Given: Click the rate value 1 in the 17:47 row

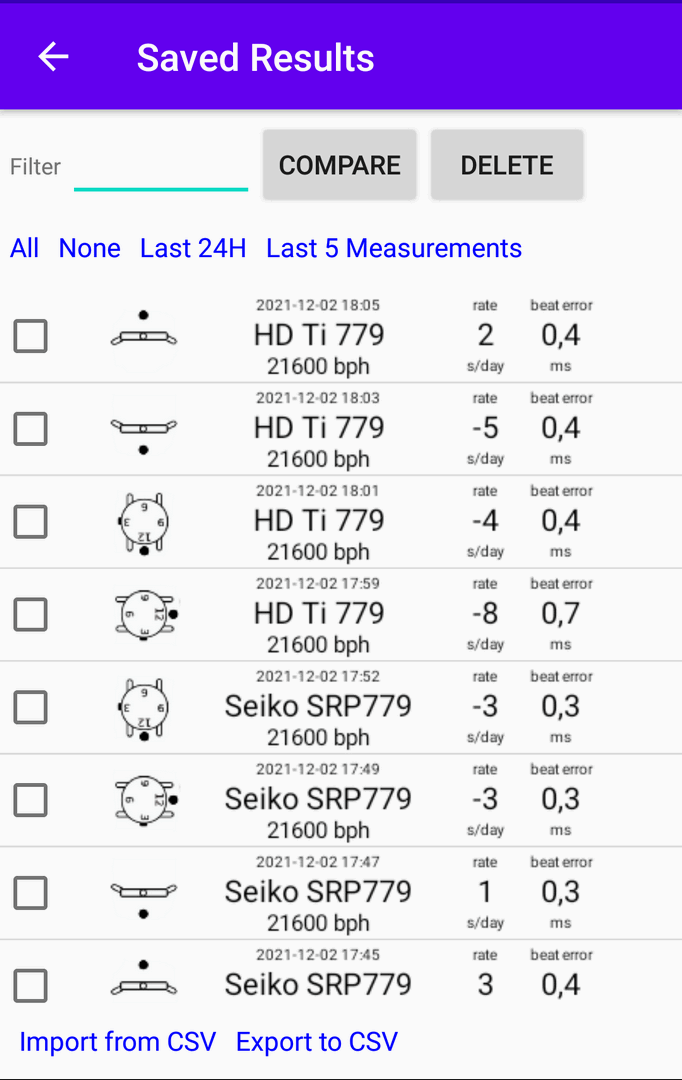Looking at the screenshot, I should tap(486, 892).
